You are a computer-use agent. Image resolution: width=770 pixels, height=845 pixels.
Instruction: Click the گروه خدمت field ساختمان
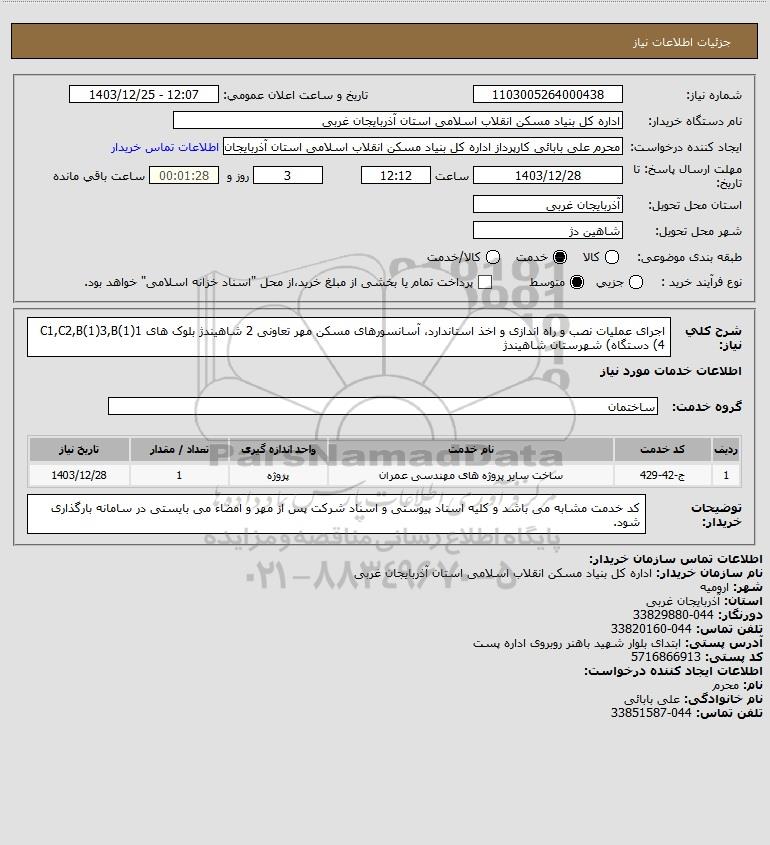(383, 406)
